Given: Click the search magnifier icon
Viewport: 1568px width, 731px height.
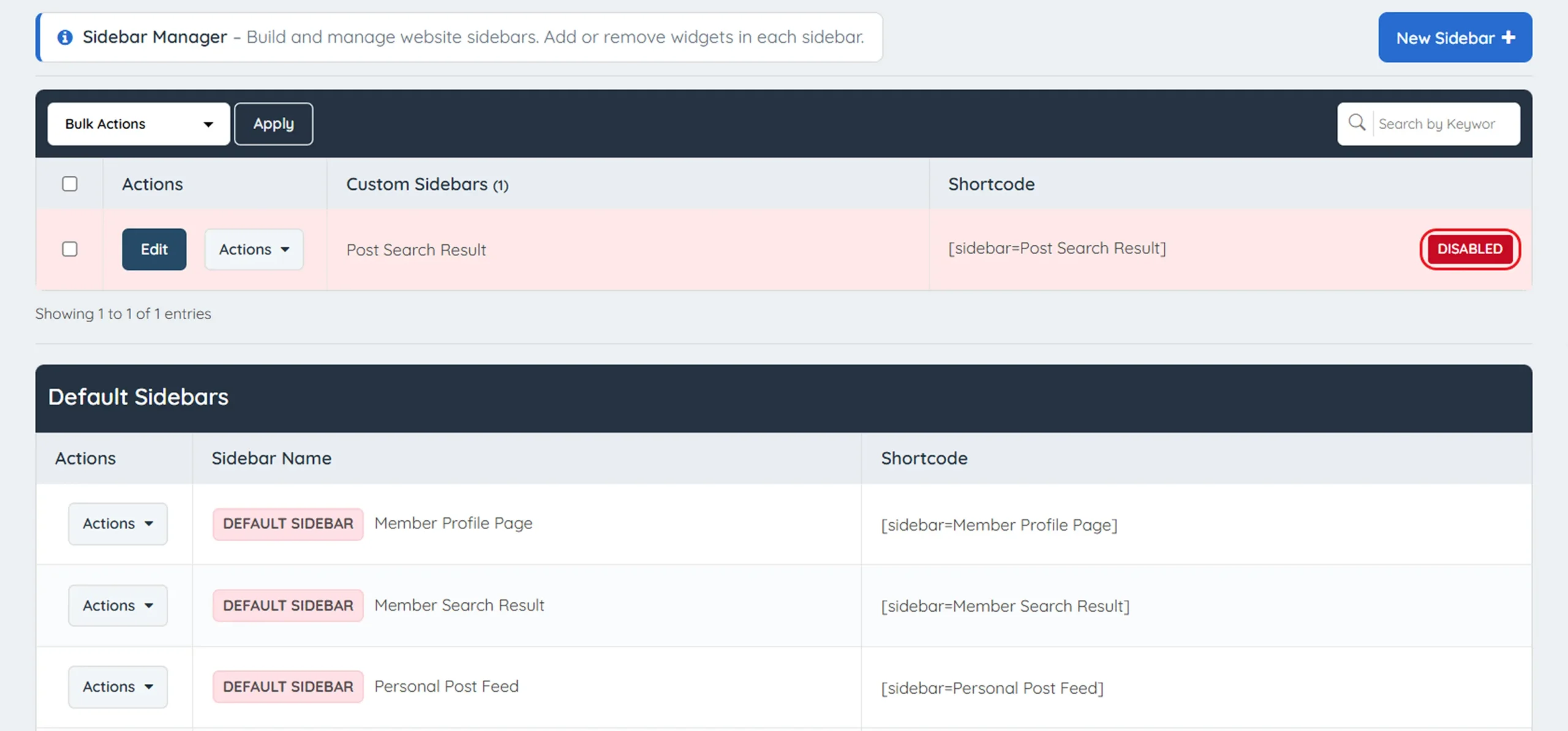Looking at the screenshot, I should (1357, 123).
